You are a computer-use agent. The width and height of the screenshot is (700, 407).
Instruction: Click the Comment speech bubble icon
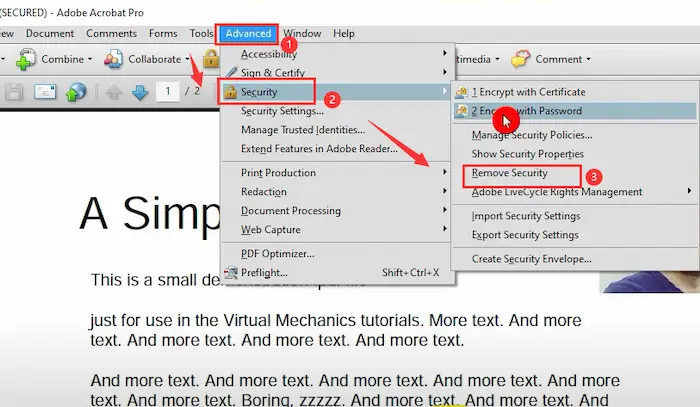pos(521,59)
